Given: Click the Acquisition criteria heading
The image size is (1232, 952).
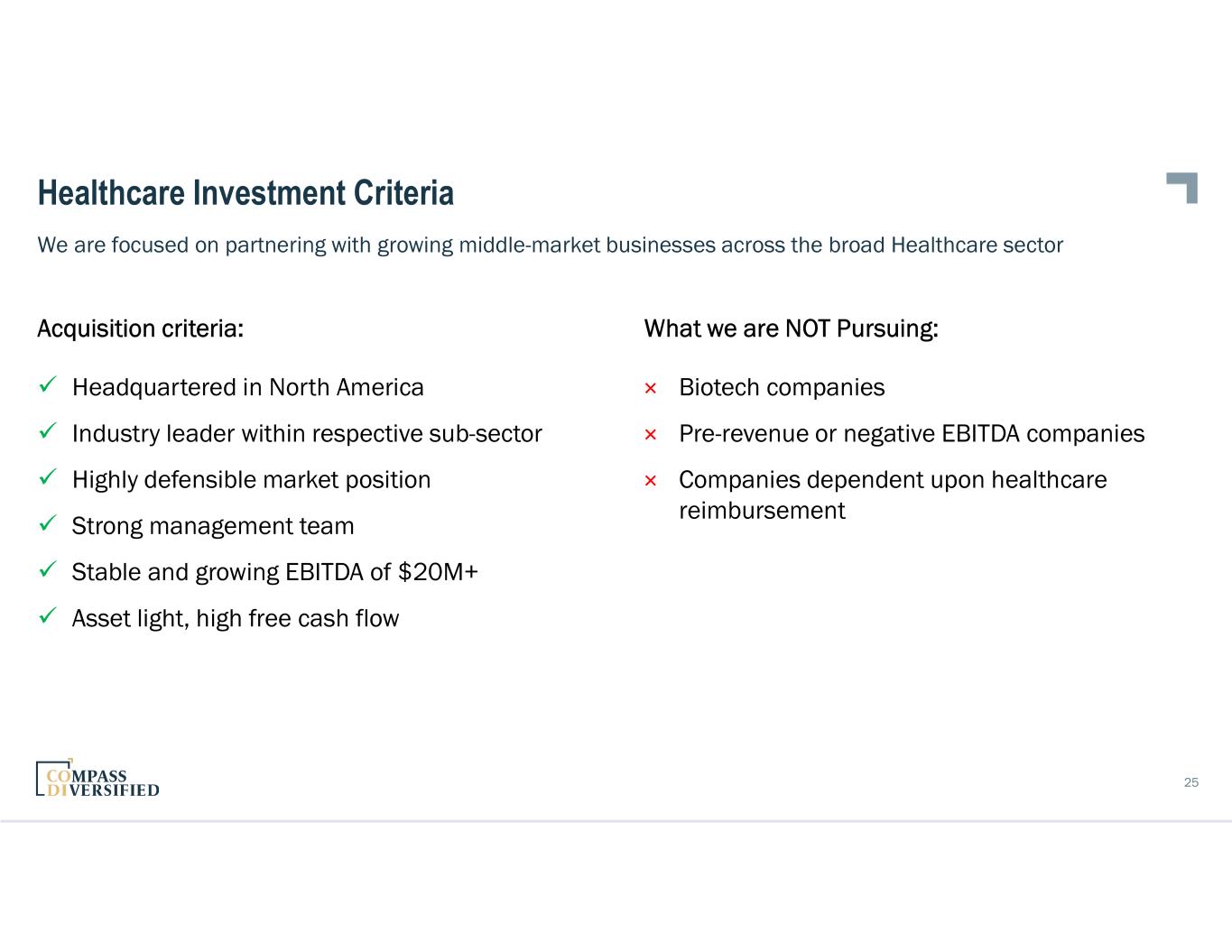Looking at the screenshot, I should (140, 328).
